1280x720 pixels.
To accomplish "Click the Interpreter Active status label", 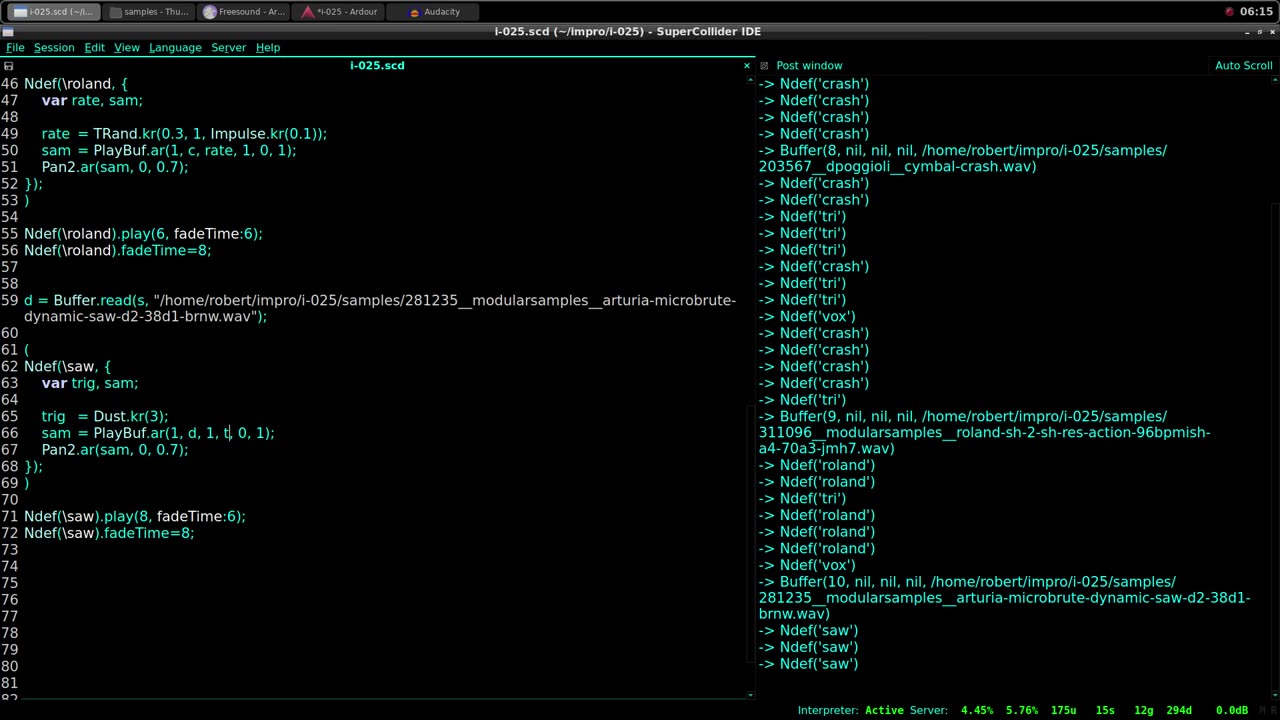I will coord(850,710).
